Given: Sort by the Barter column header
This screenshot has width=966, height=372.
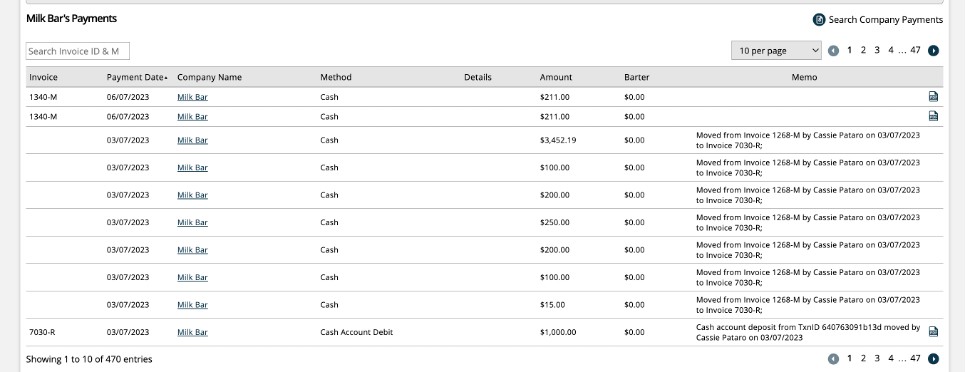Looking at the screenshot, I should [x=636, y=77].
